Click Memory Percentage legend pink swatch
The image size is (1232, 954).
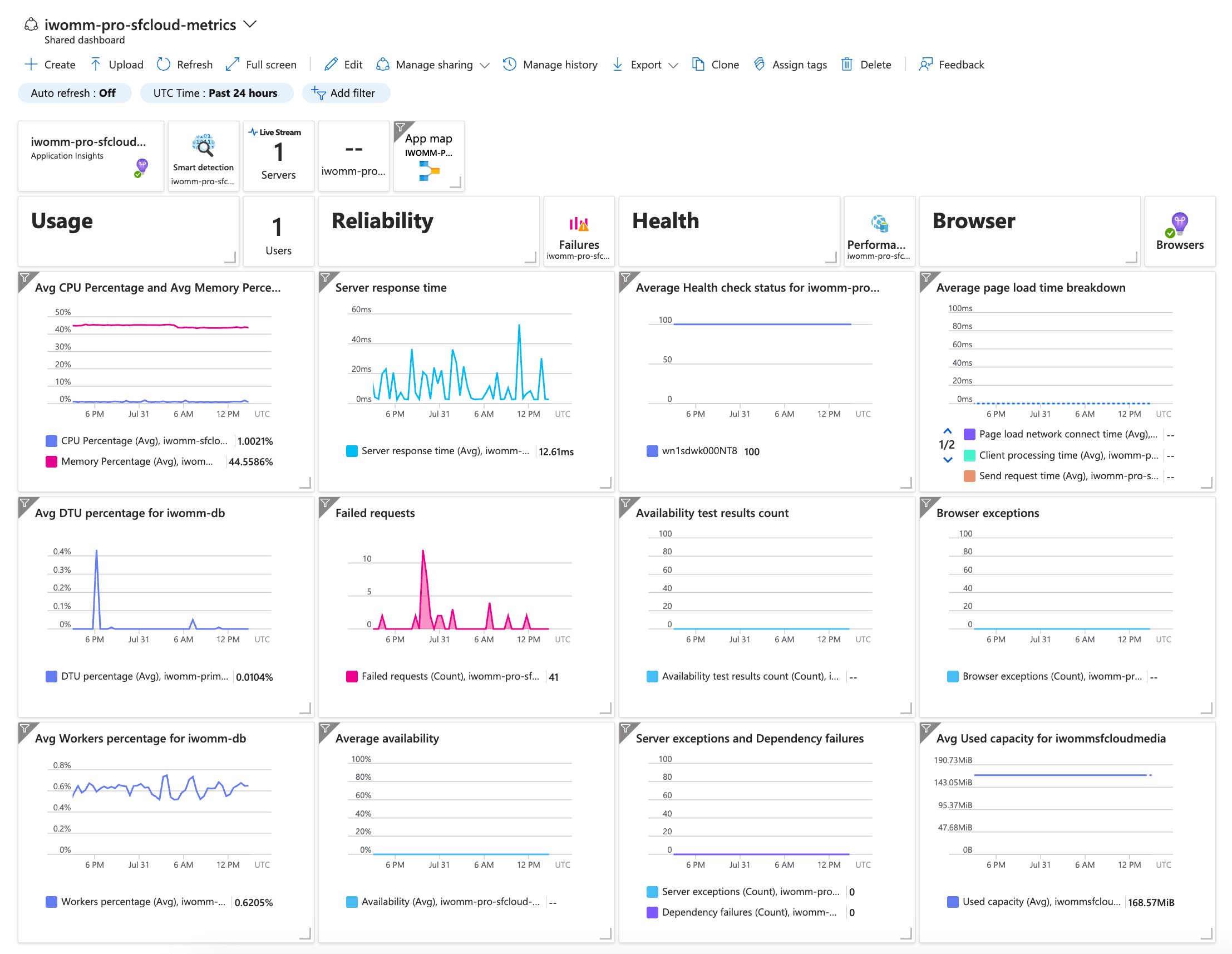51,461
